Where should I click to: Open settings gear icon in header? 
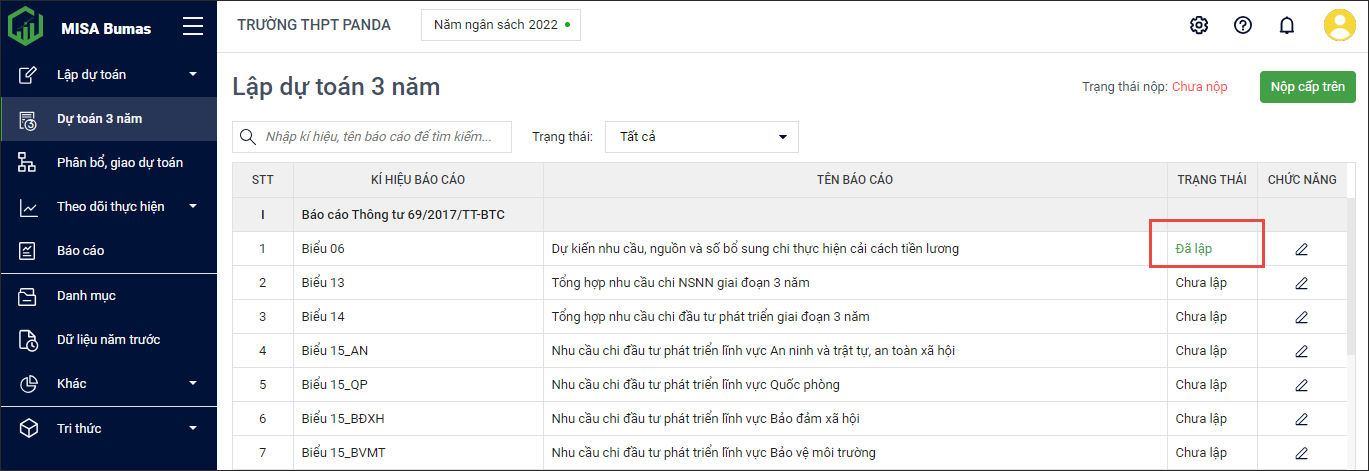tap(1199, 26)
